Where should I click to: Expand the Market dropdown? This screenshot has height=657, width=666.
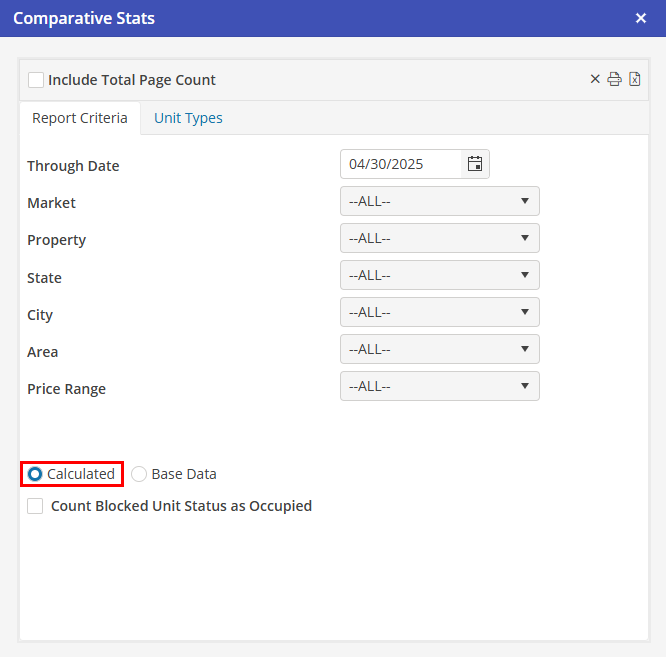439,201
